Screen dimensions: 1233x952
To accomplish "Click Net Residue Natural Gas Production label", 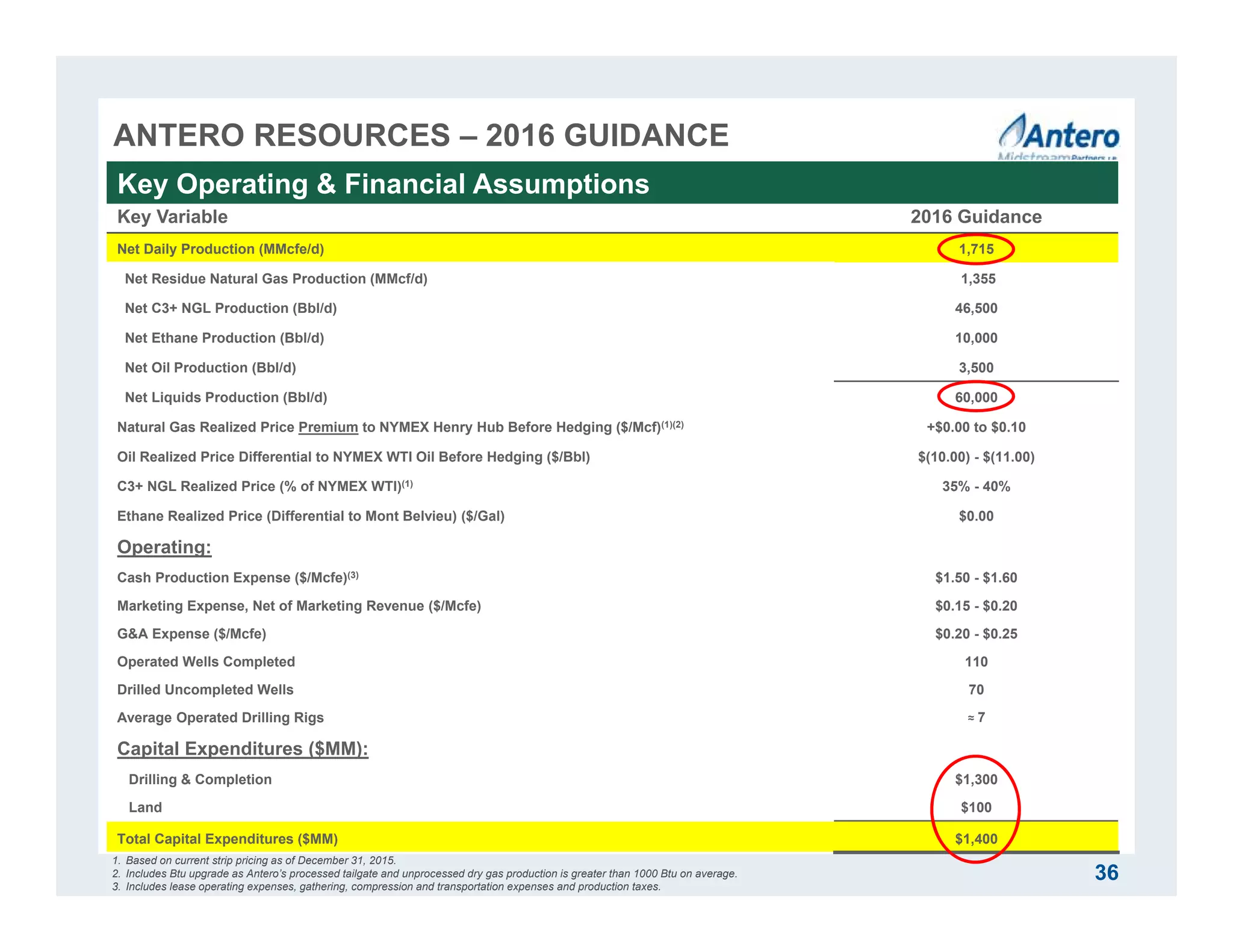I will [276, 279].
